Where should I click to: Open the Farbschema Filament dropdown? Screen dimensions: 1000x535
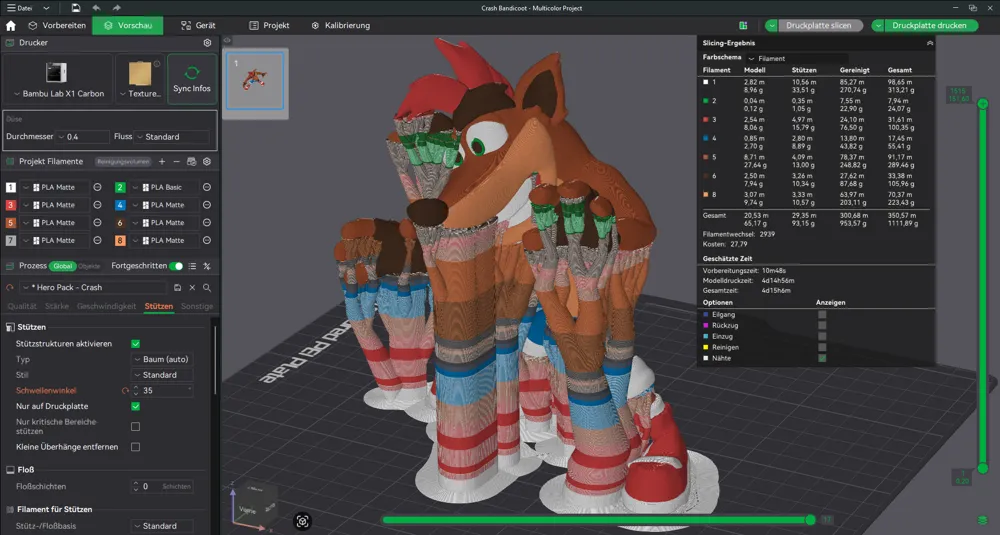click(797, 58)
